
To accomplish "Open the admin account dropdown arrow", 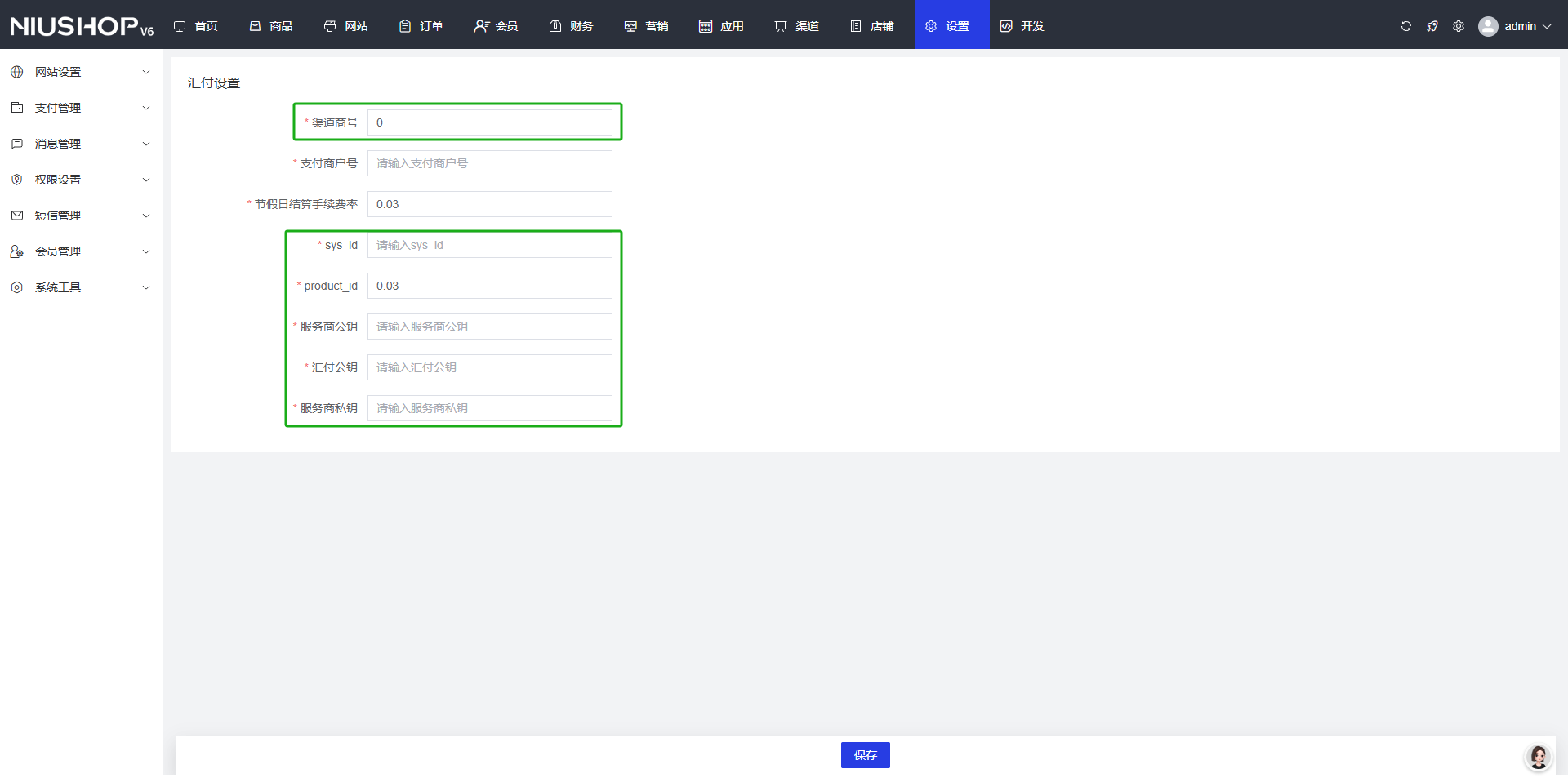I will pos(1547,26).
